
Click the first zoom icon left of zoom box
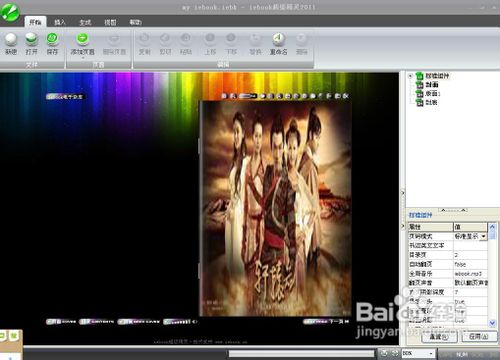(384, 353)
